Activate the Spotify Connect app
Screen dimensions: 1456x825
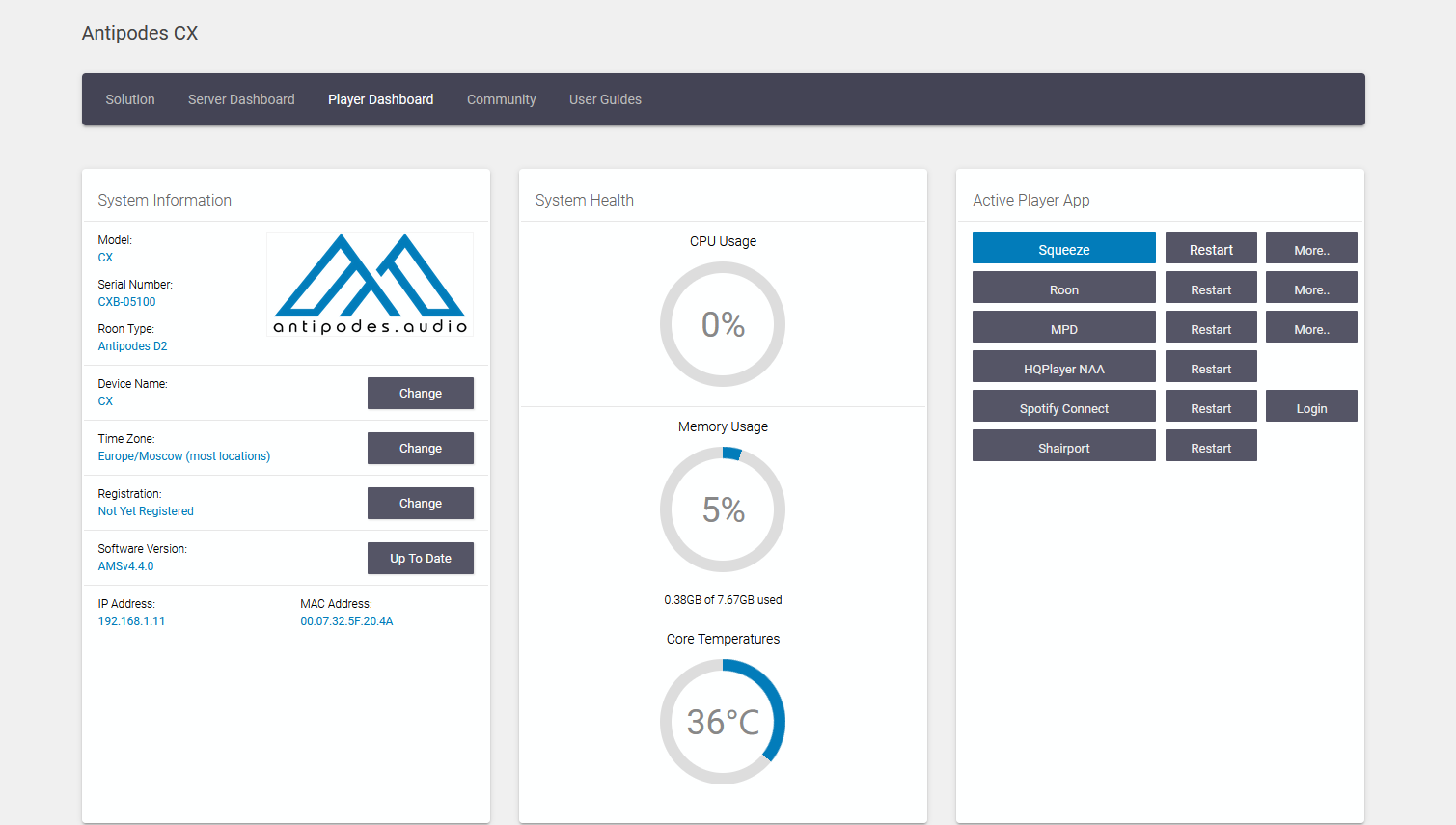1064,406
